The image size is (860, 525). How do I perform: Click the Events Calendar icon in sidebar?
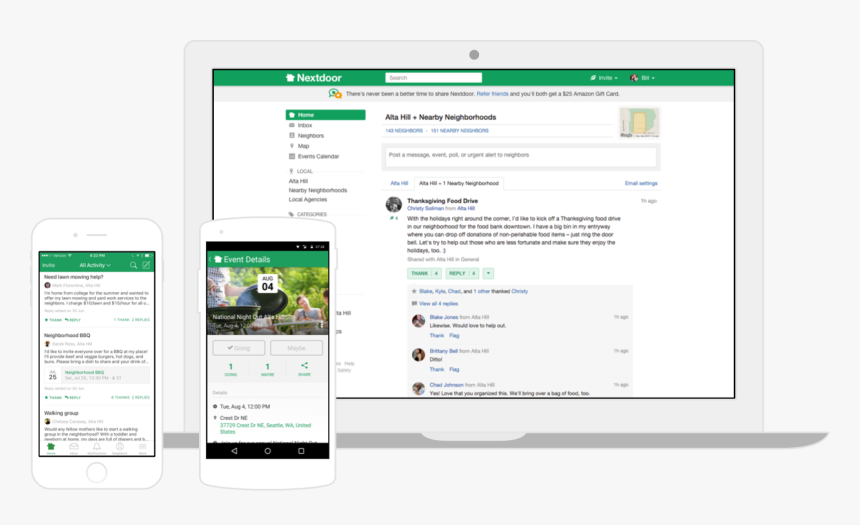tap(292, 156)
